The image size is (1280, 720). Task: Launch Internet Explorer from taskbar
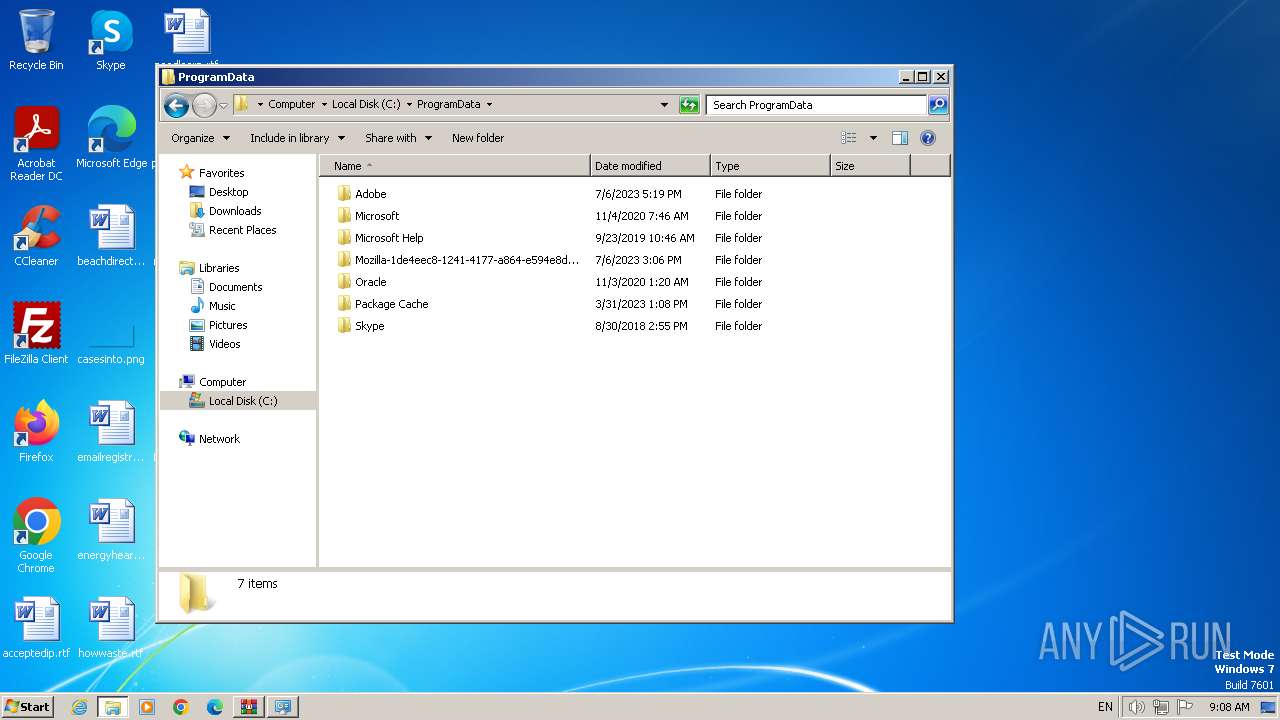point(79,707)
